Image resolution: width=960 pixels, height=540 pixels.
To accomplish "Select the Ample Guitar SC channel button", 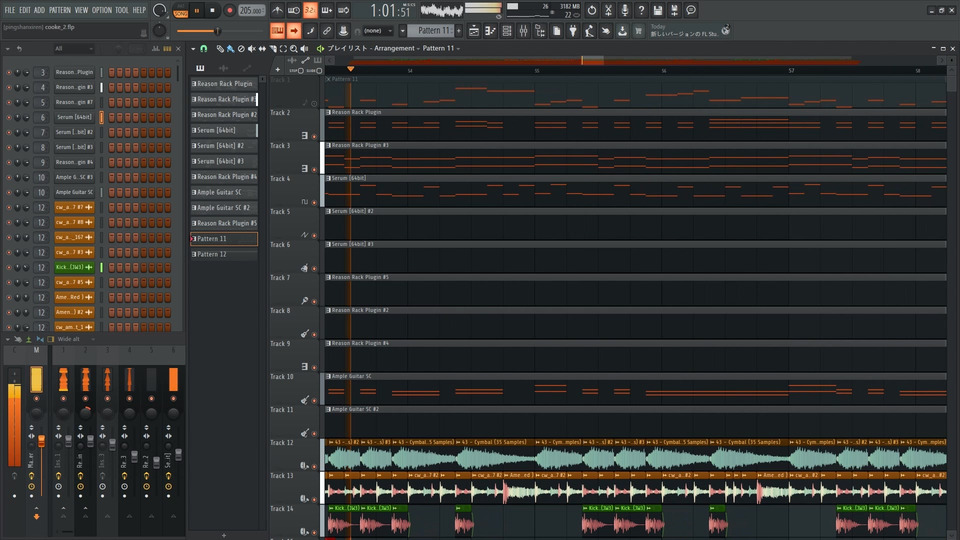I will click(75, 192).
